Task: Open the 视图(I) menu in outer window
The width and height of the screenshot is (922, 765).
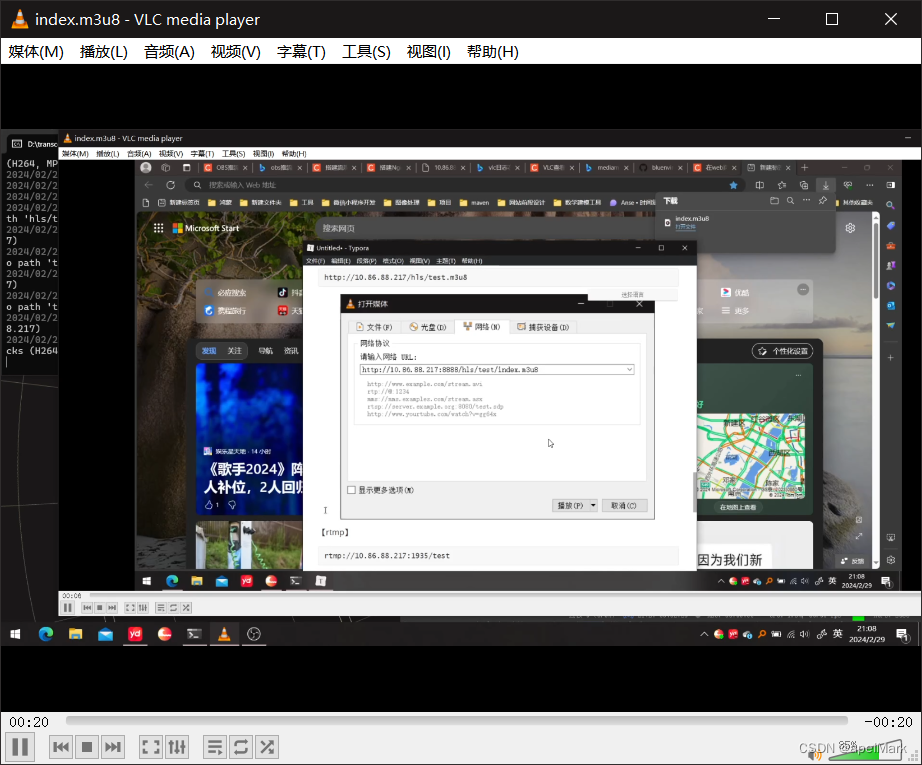Action: pos(429,52)
